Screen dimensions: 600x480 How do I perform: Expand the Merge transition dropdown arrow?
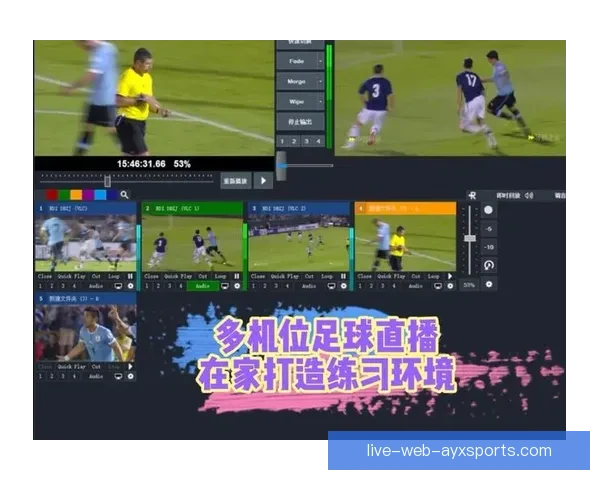320,81
